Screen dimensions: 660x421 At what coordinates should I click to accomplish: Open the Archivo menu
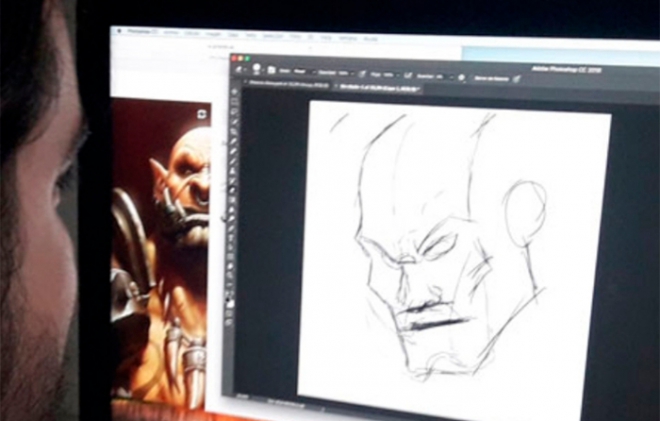170,32
